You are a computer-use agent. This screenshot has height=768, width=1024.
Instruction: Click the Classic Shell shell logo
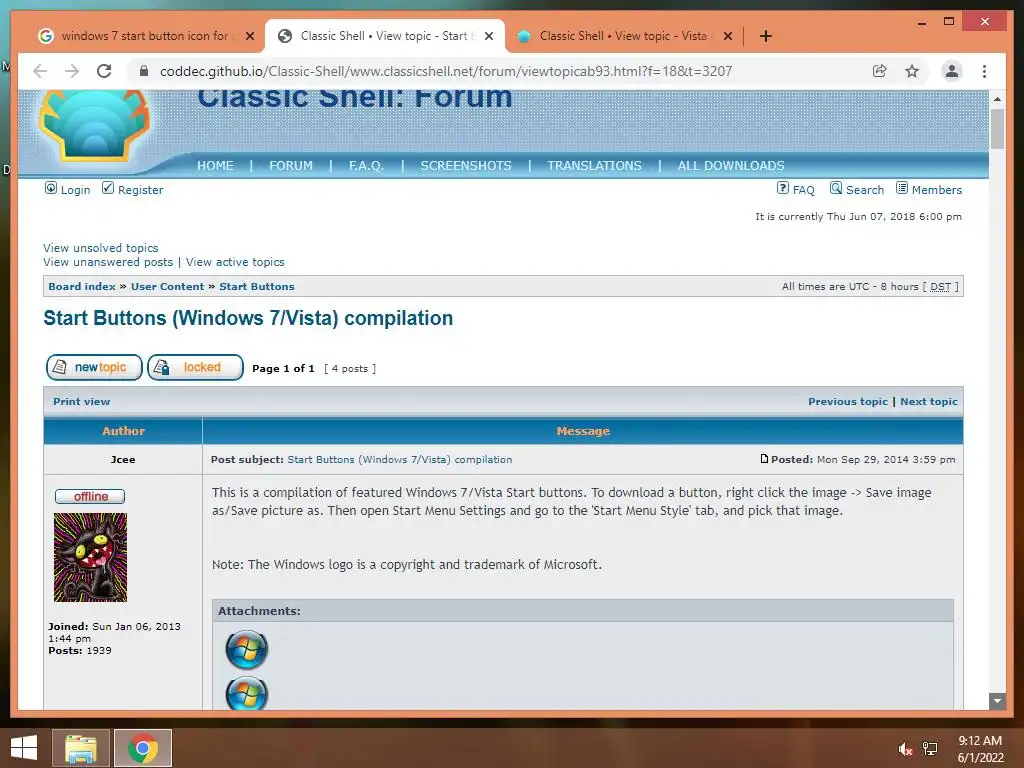pyautogui.click(x=95, y=125)
